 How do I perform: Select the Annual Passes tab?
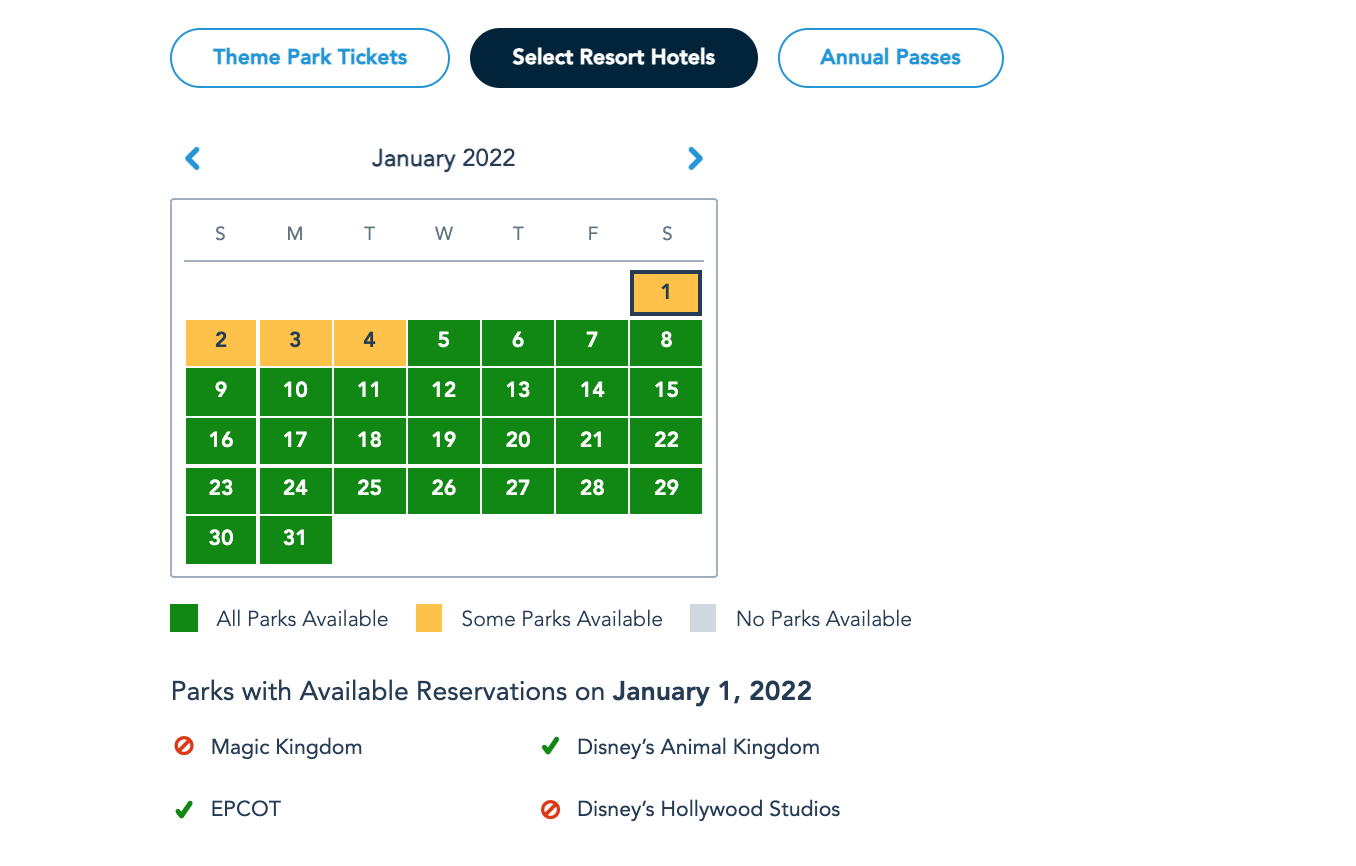coord(890,57)
